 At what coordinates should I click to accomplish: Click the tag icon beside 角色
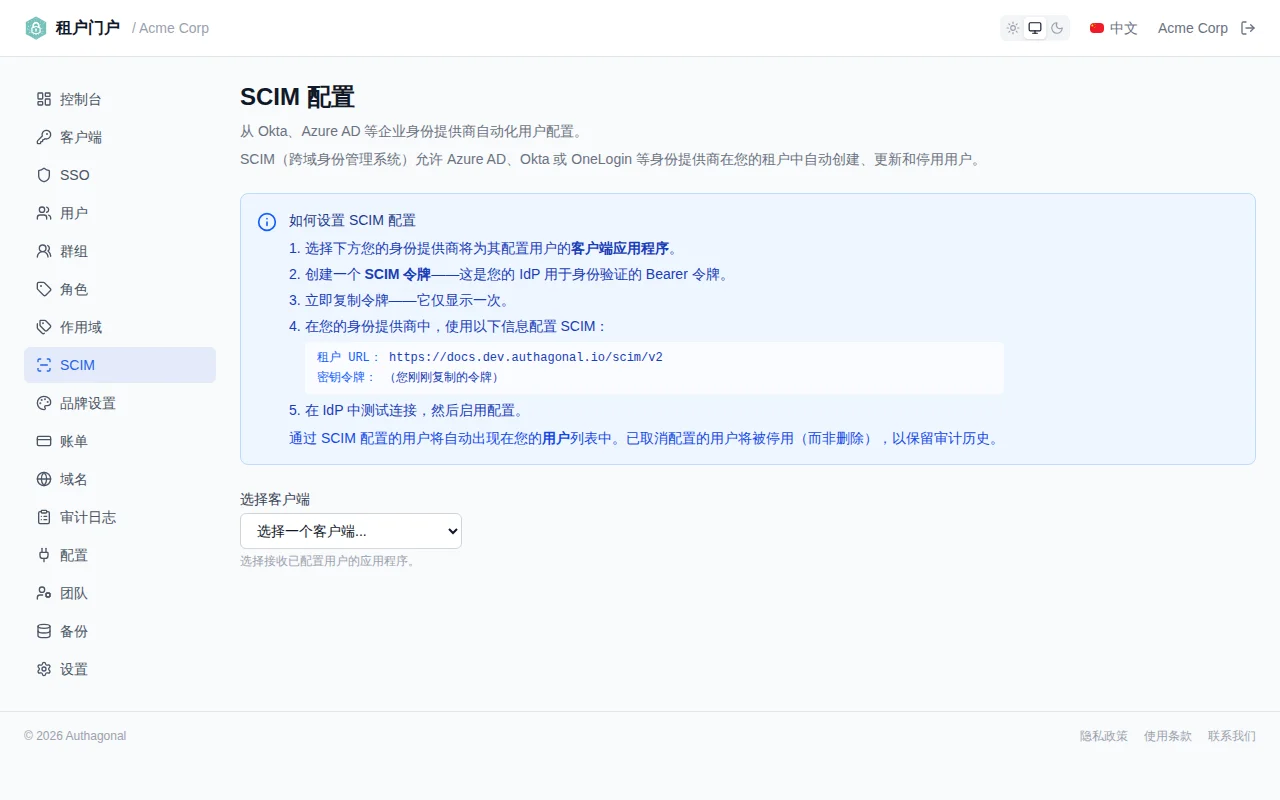[44, 289]
